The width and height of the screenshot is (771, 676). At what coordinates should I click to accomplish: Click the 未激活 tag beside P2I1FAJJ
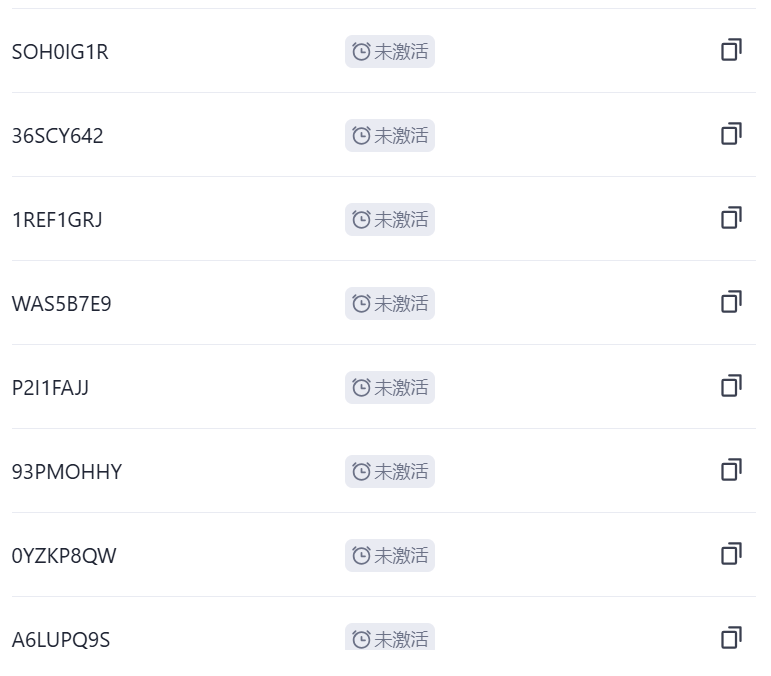click(390, 388)
